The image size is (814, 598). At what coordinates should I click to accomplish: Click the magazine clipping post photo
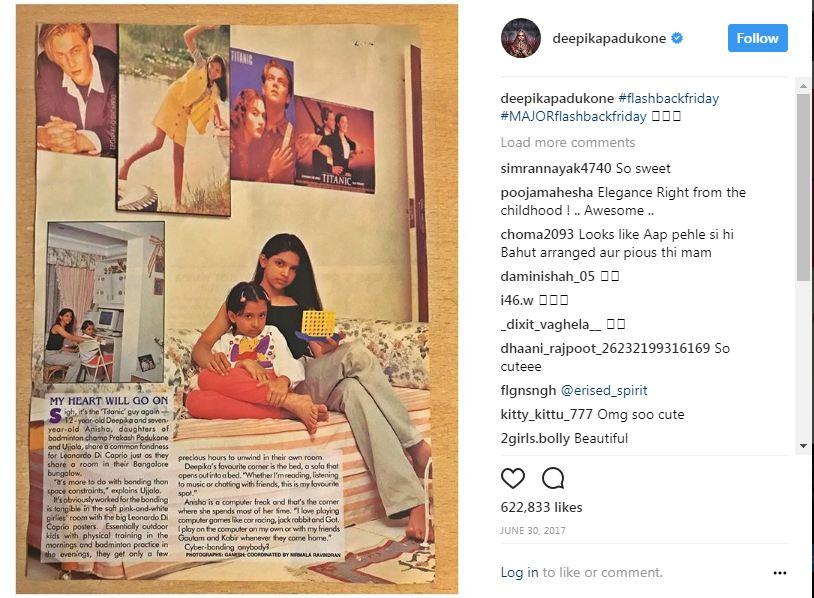point(237,299)
